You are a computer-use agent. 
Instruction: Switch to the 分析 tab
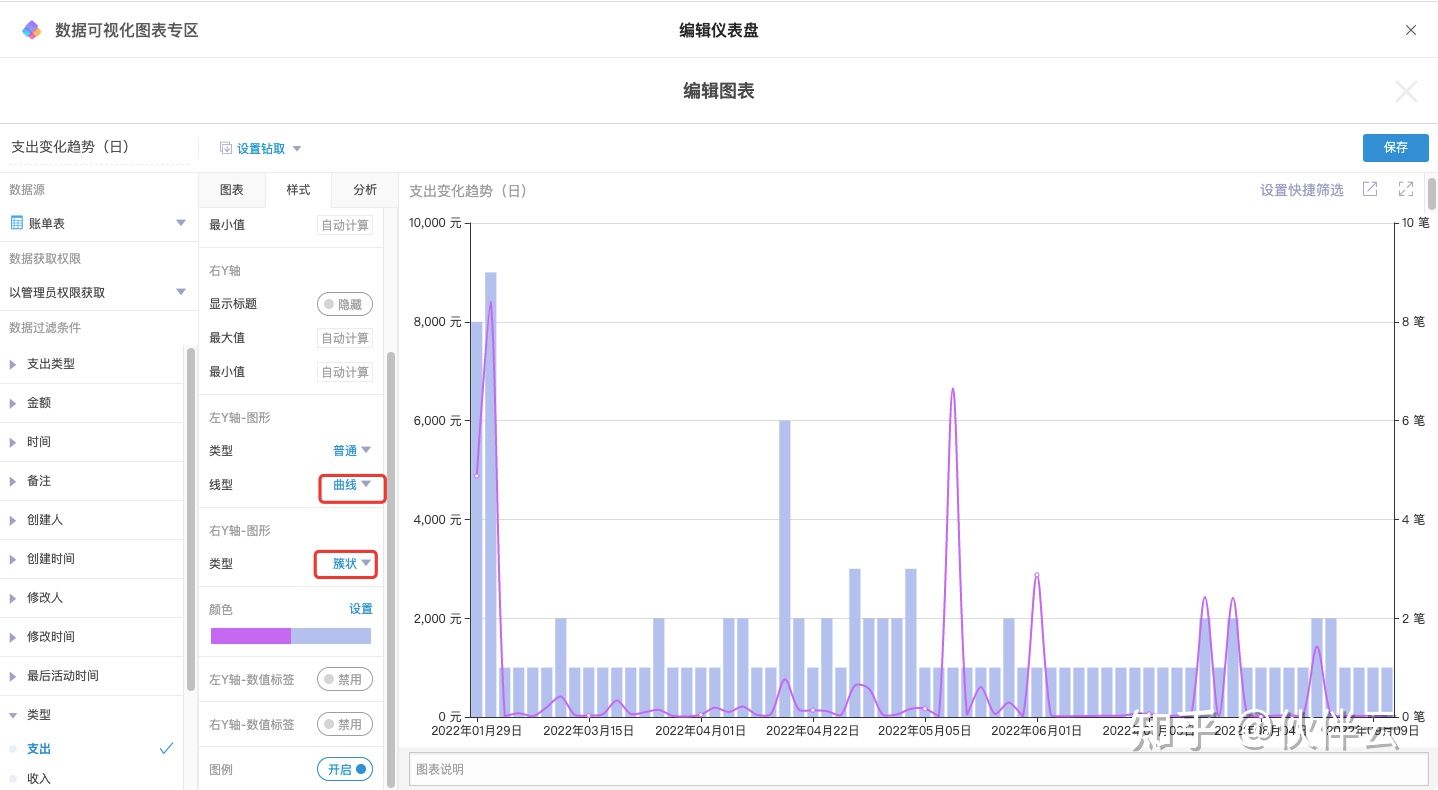[x=365, y=190]
